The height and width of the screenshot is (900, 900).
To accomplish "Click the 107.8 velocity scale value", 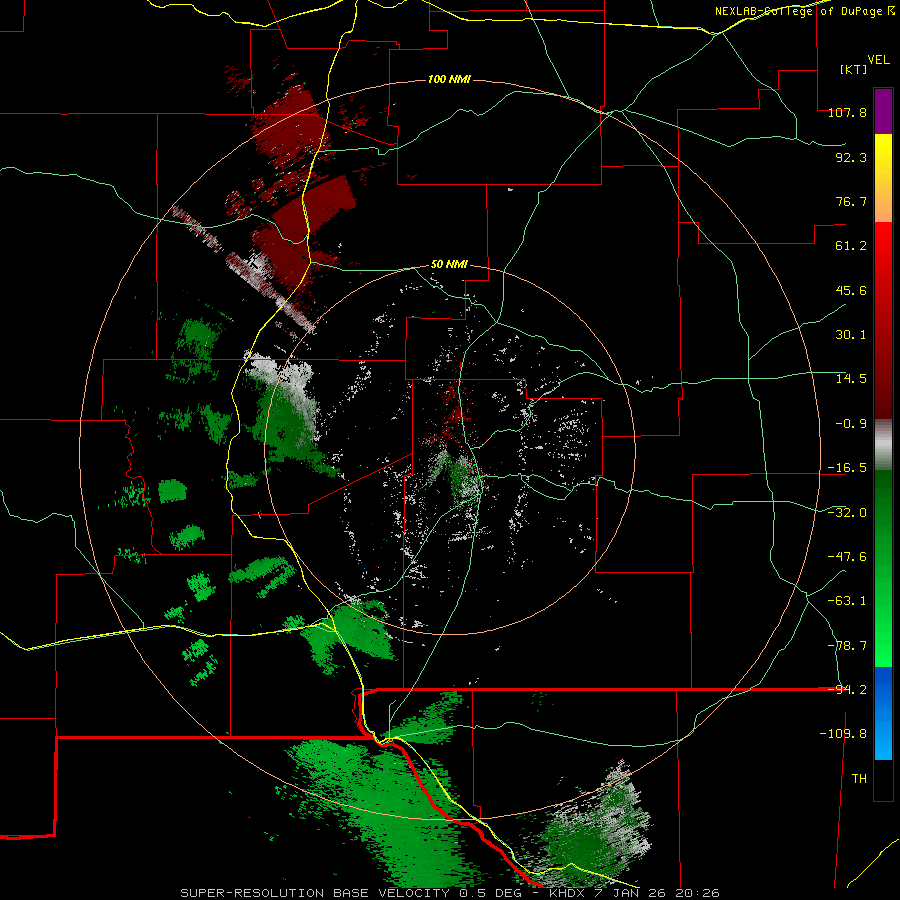I will tap(847, 112).
